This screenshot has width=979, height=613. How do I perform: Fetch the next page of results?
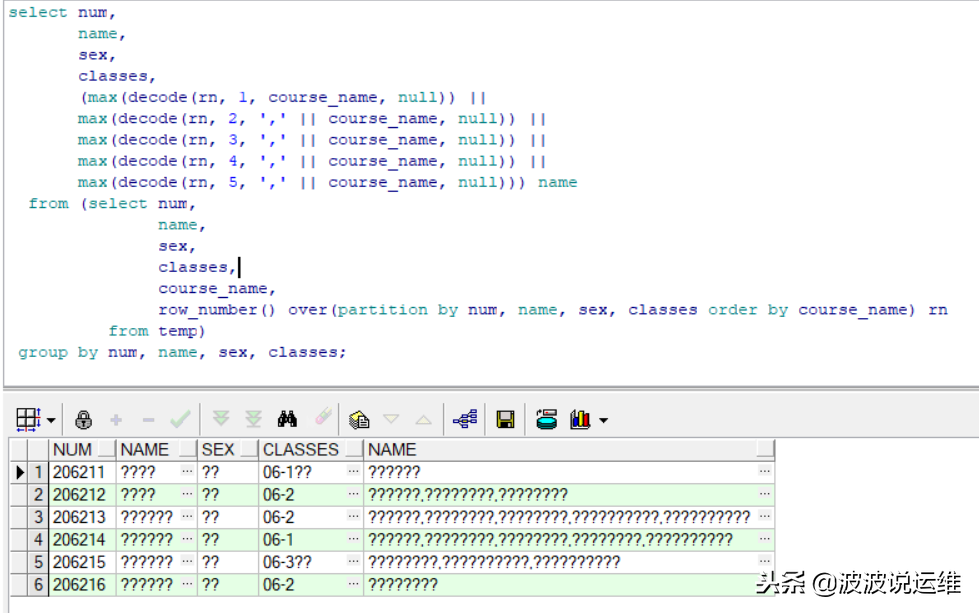click(222, 419)
